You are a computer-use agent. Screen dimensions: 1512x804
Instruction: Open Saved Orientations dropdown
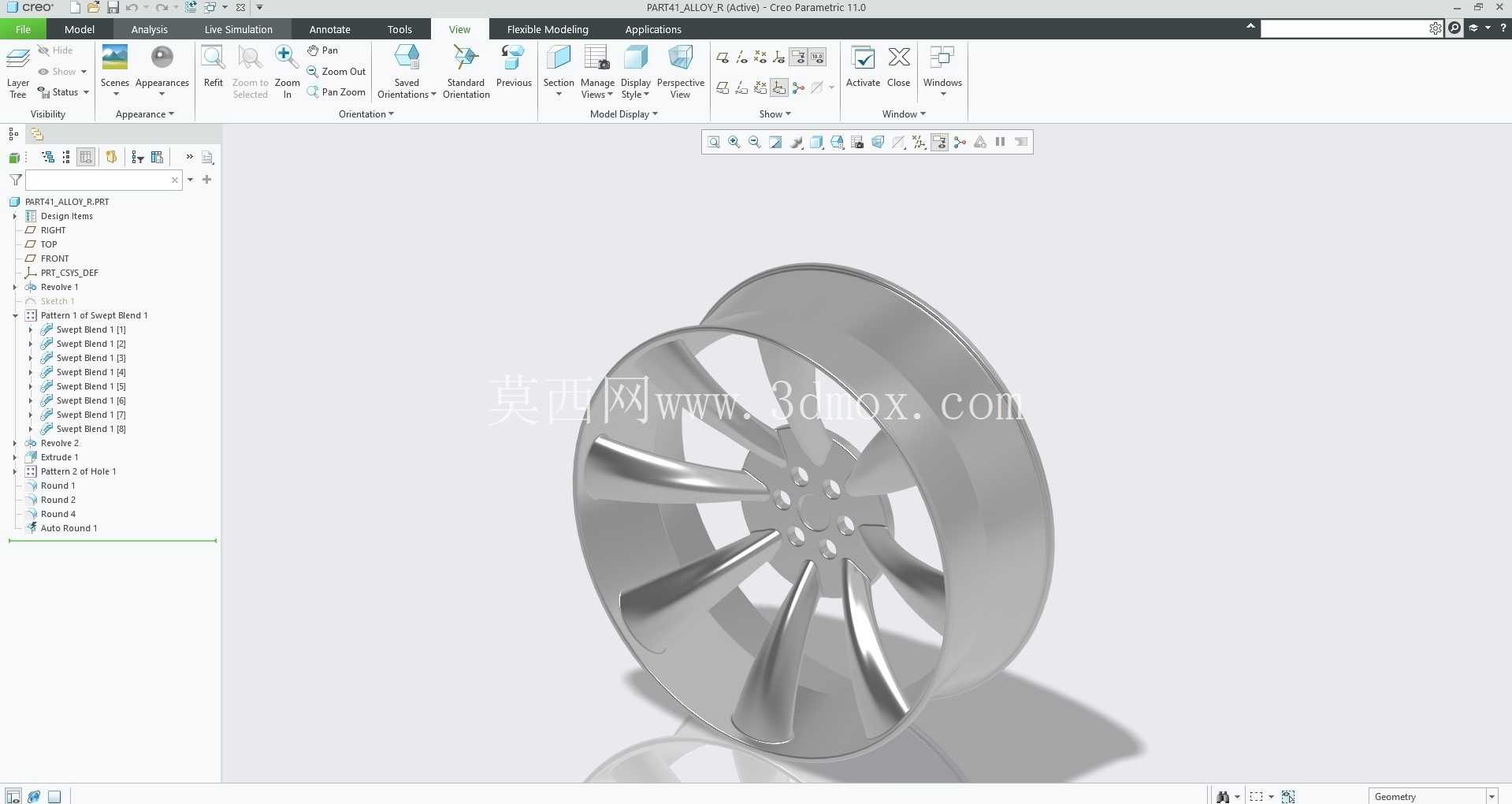(407, 72)
